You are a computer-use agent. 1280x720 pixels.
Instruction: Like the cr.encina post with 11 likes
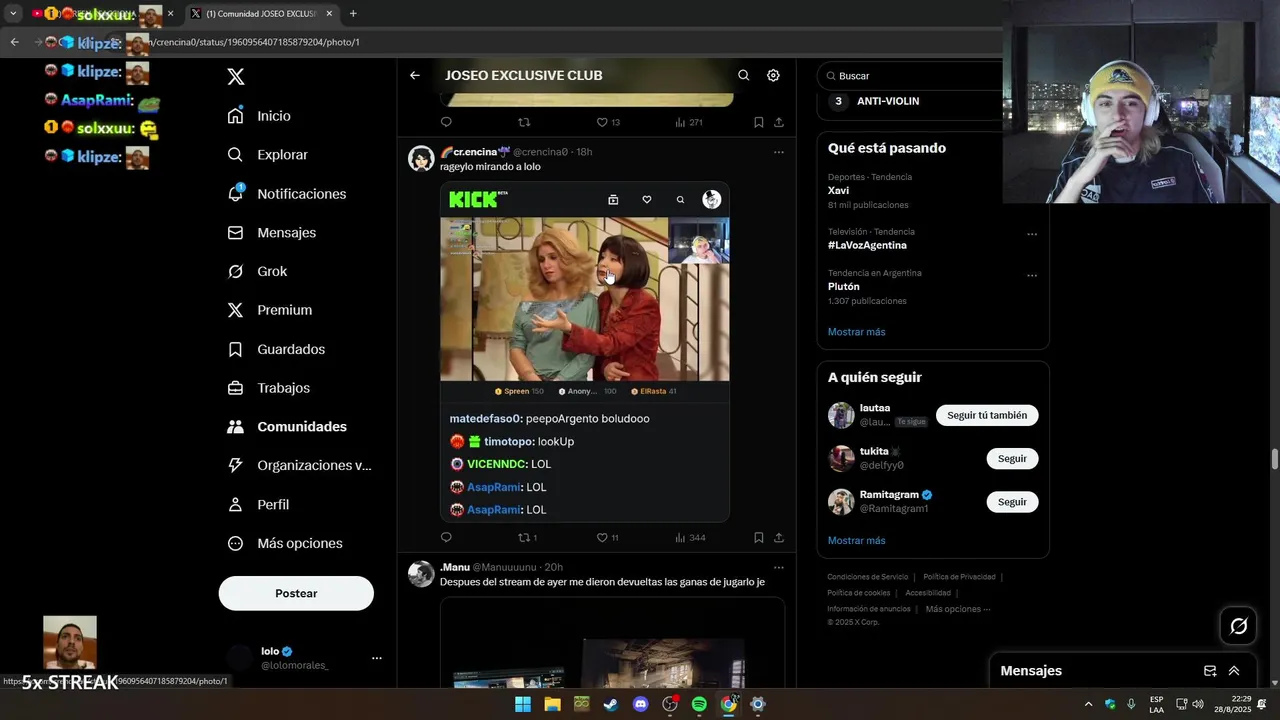[607, 538]
